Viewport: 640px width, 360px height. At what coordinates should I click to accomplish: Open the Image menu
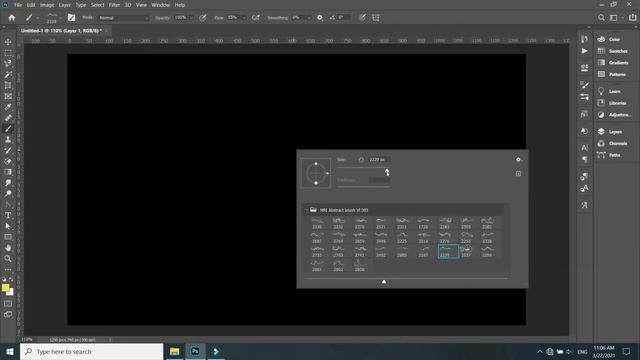tap(47, 5)
